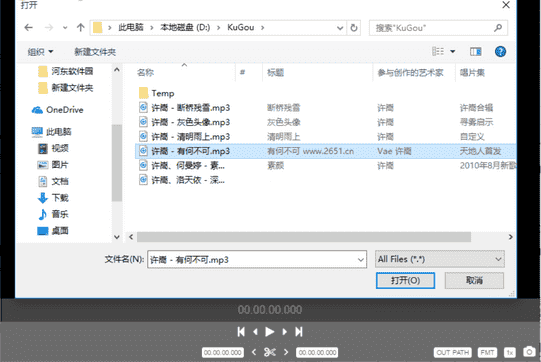Expand chevron after 本地磁盘 (D:) breadcrumb

point(218,28)
